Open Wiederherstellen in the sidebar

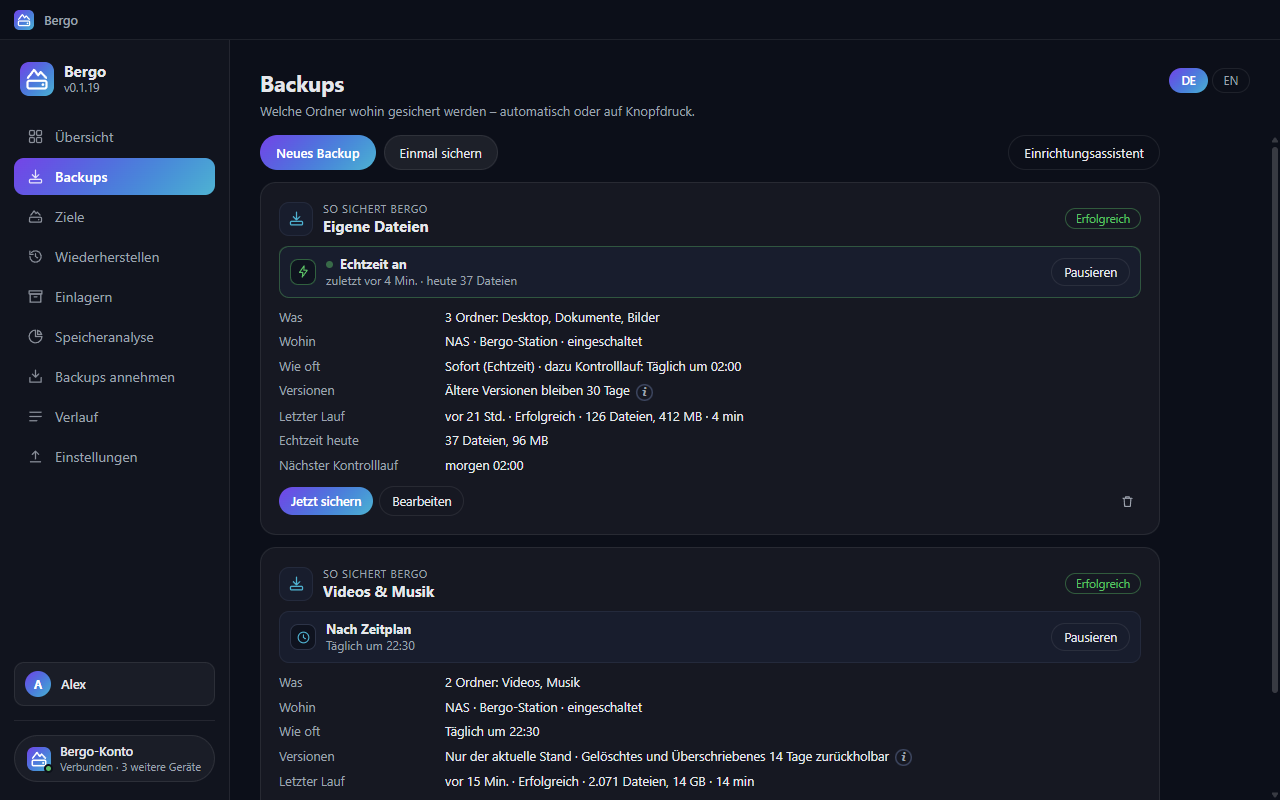tap(114, 257)
